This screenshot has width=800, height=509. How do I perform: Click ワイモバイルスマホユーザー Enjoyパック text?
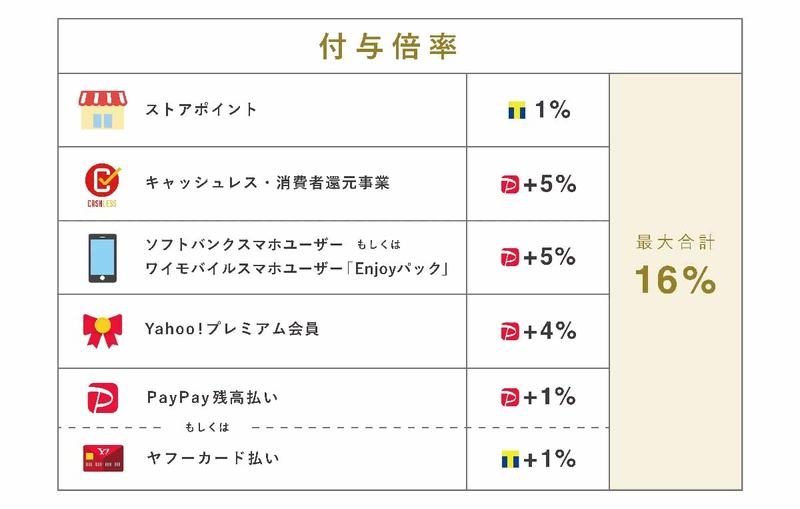coord(296,270)
